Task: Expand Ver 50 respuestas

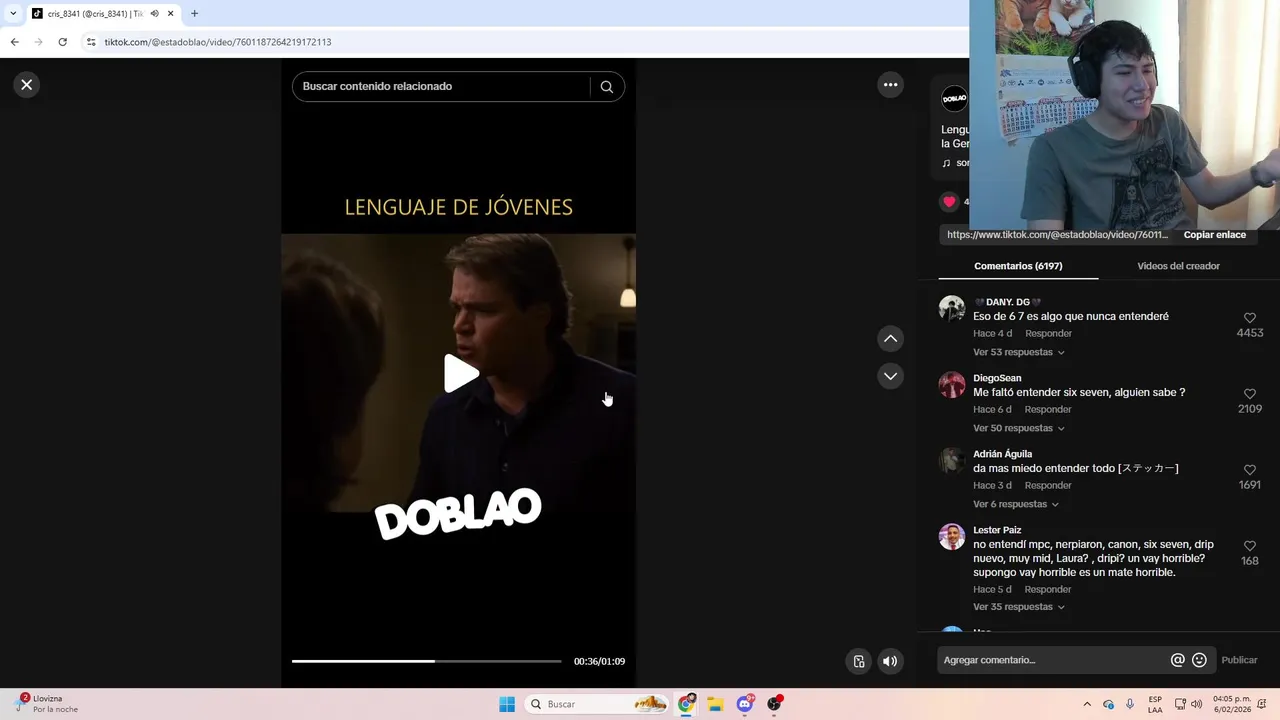Action: point(1018,428)
